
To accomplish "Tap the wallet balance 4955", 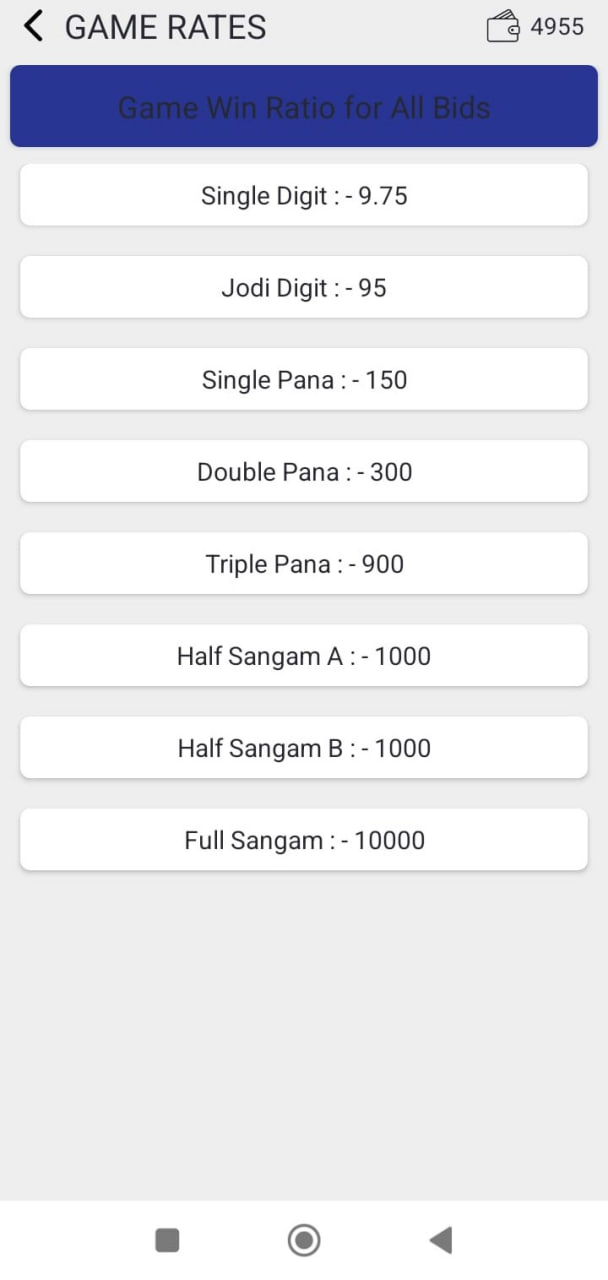I will click(x=557, y=27).
